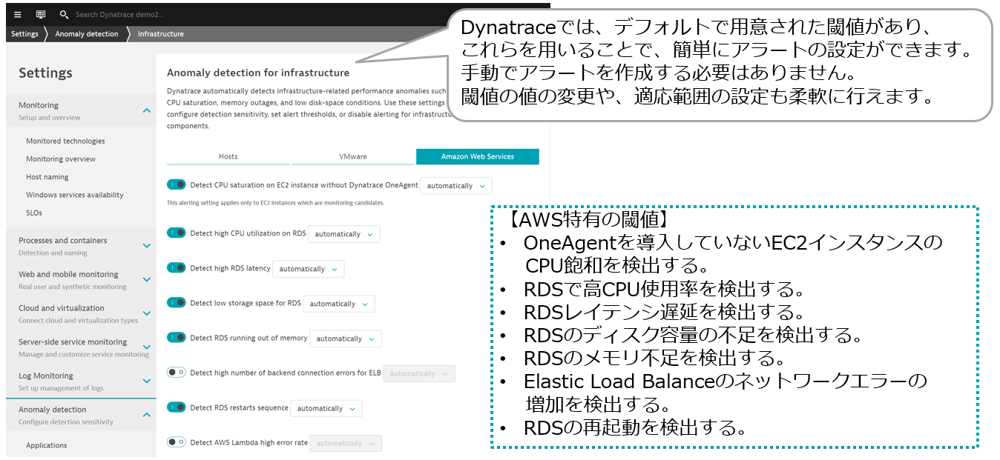Screen dimensions: 1000x460
Task: Open dropdown for low storage space for RDS
Action: coord(340,303)
